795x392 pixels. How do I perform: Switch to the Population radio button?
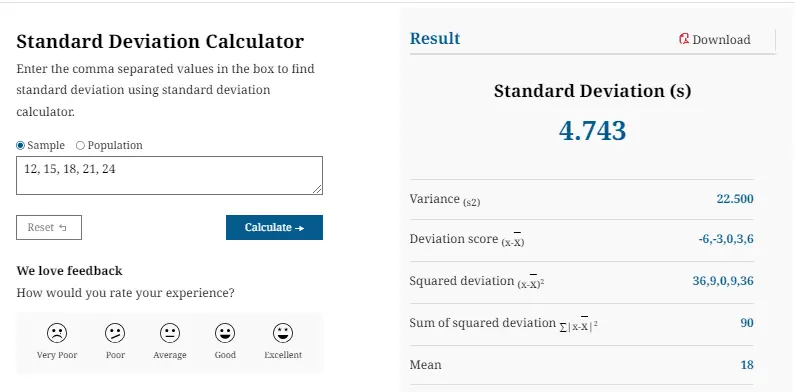coord(80,146)
